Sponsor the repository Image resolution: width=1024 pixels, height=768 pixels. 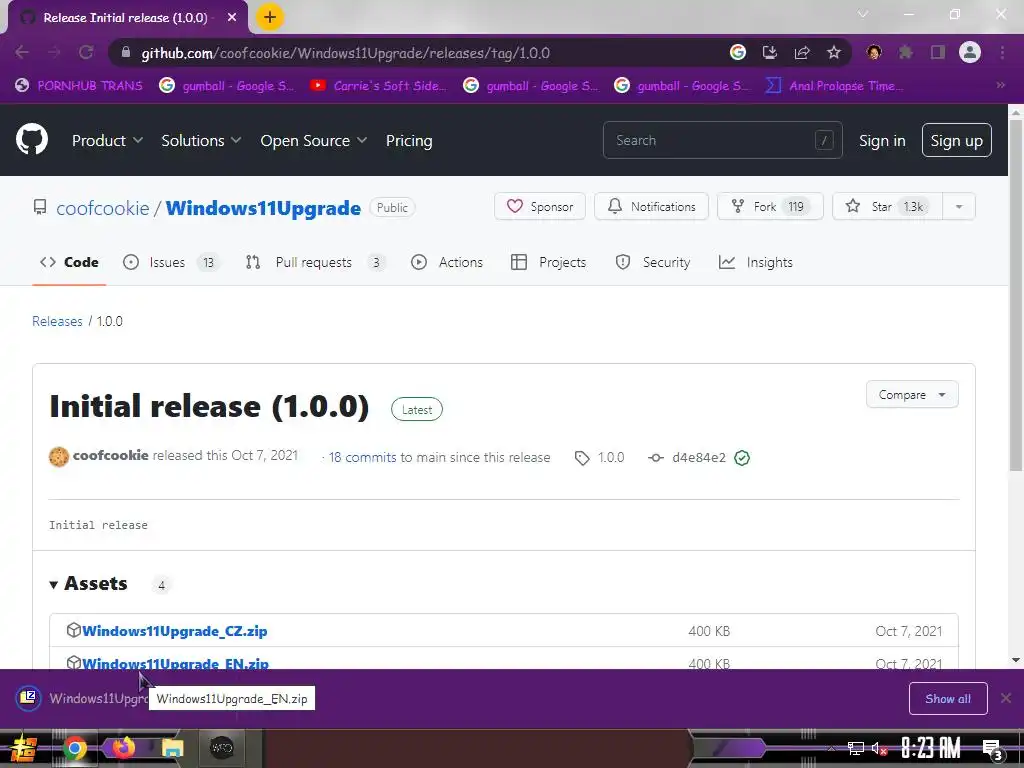pyautogui.click(x=540, y=206)
